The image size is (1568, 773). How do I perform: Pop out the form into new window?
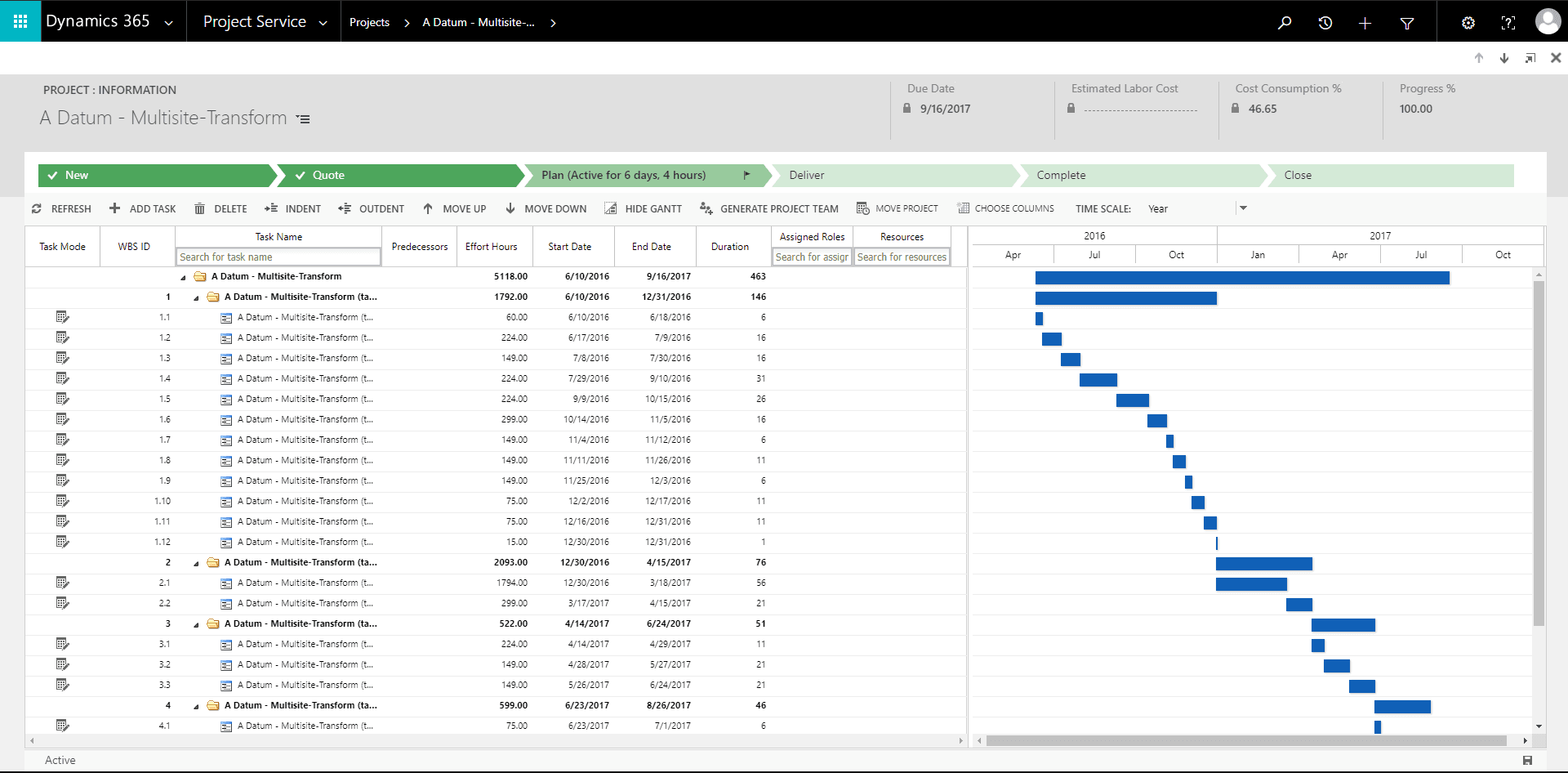click(x=1530, y=58)
